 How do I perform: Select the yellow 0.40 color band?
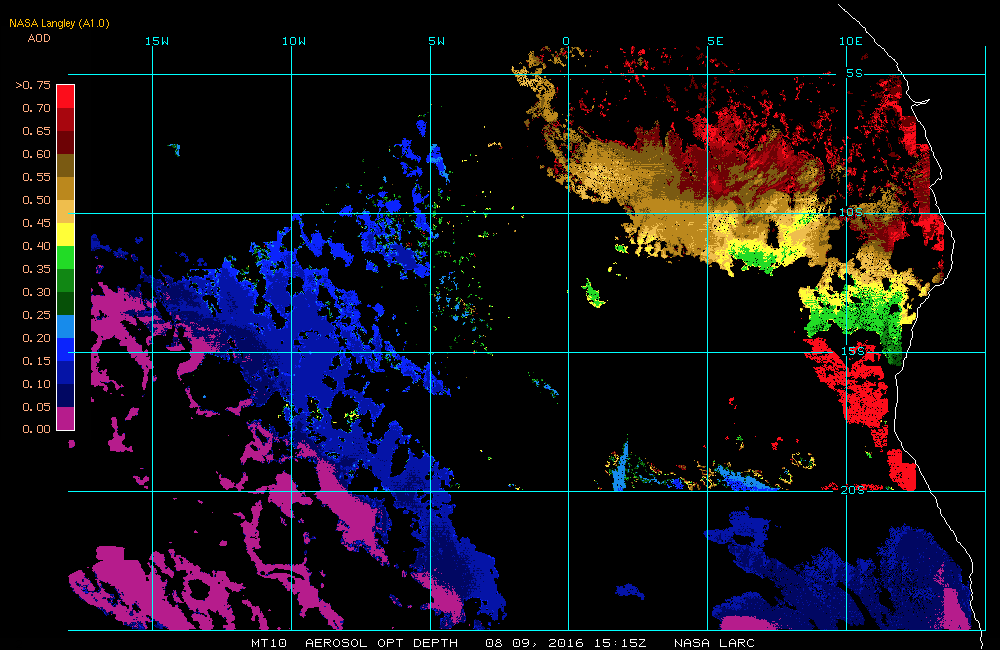click(x=66, y=234)
